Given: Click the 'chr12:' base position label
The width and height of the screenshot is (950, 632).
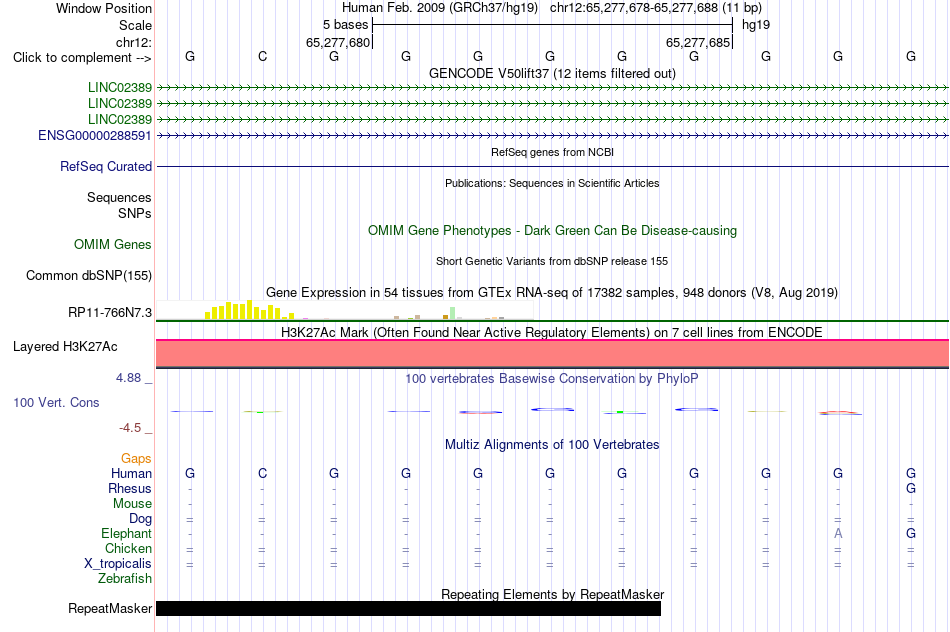Looking at the screenshot, I should pyautogui.click(x=134, y=42).
